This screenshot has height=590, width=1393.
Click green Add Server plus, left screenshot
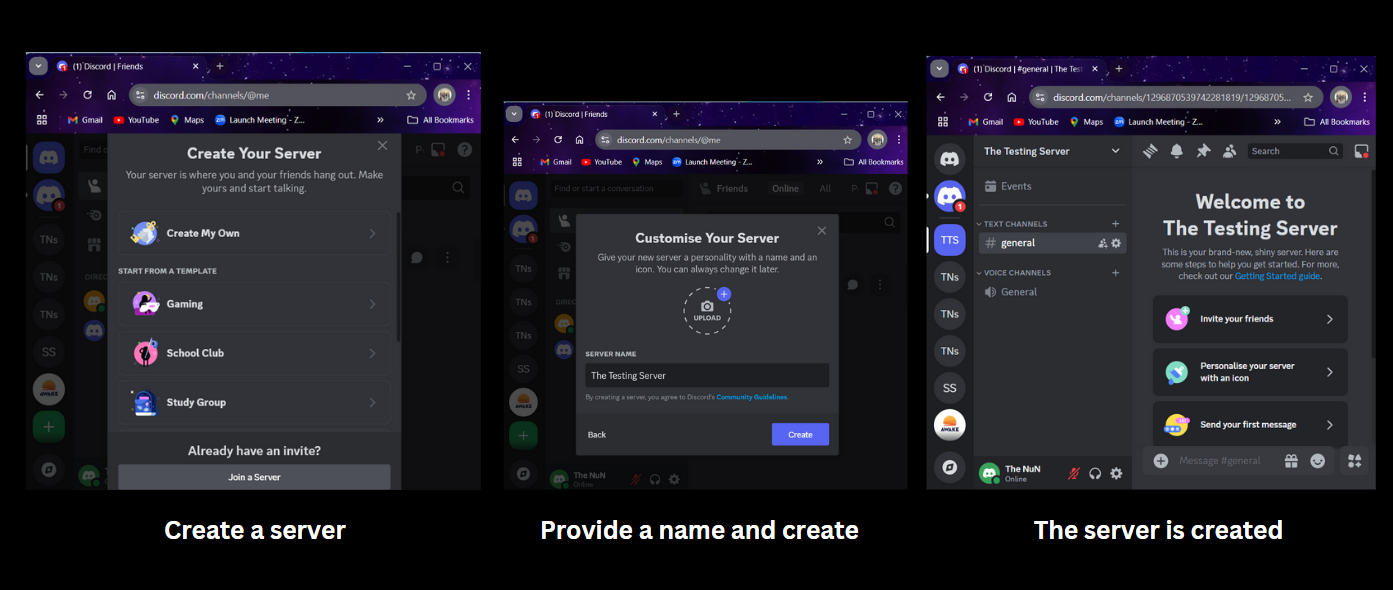click(48, 427)
